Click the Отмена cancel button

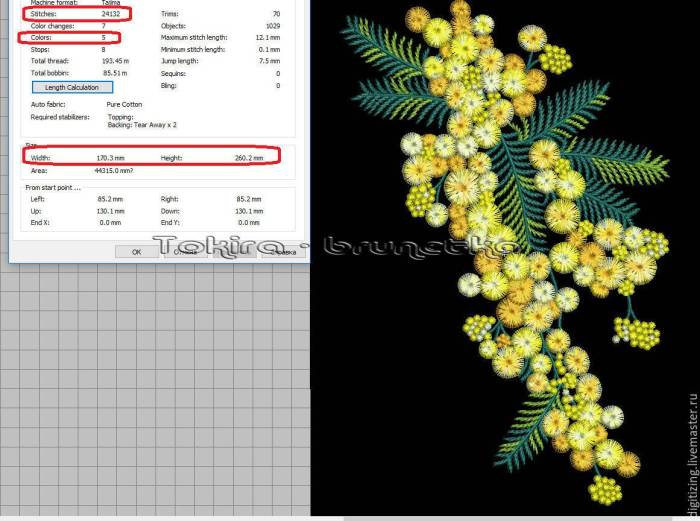185,252
